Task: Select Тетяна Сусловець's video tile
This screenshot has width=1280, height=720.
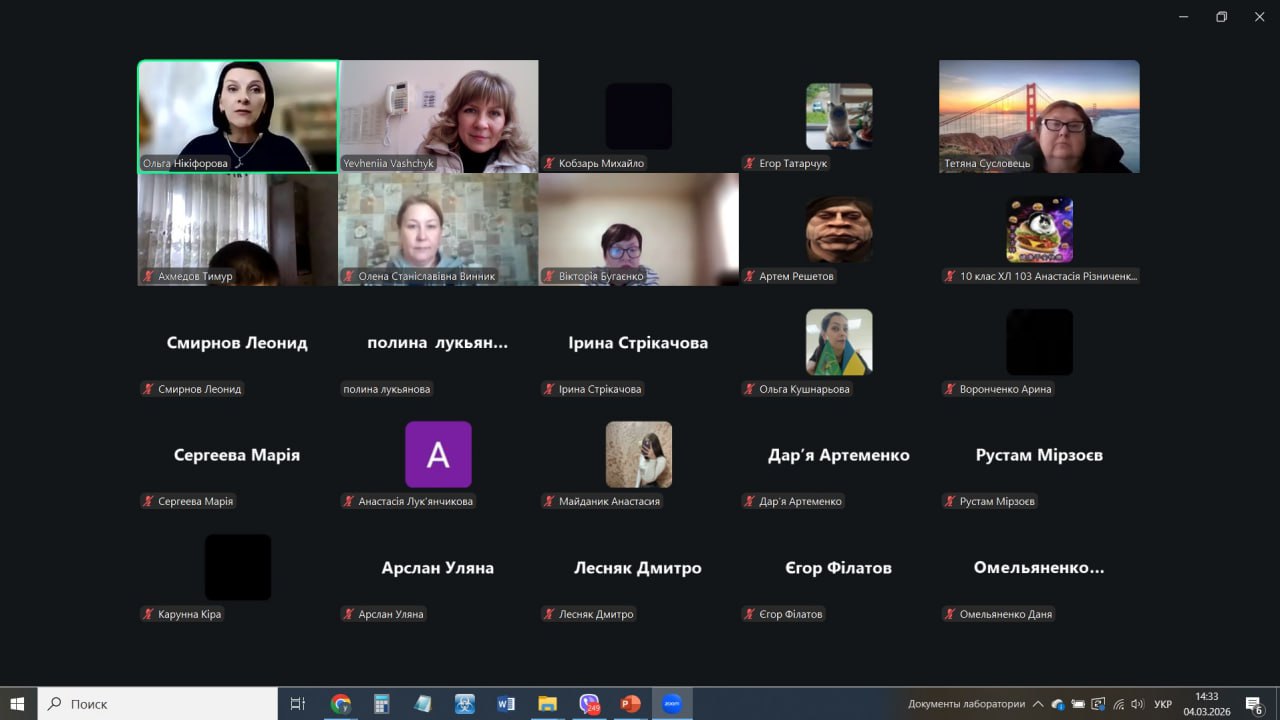Action: pos(1039,116)
